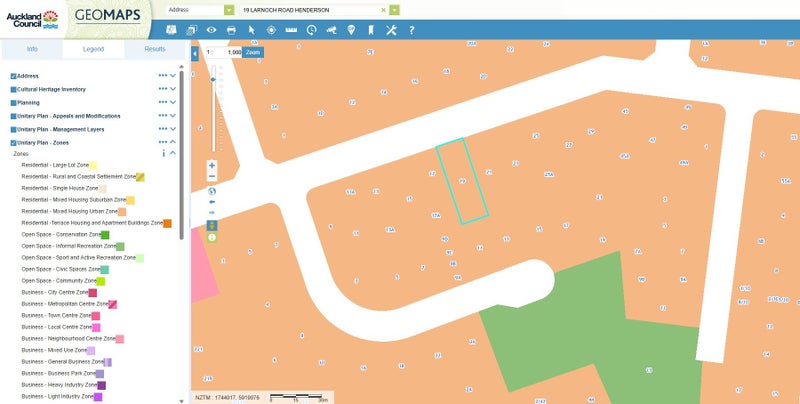Collapse the Unitary Plan - Zones group

[x=173, y=142]
